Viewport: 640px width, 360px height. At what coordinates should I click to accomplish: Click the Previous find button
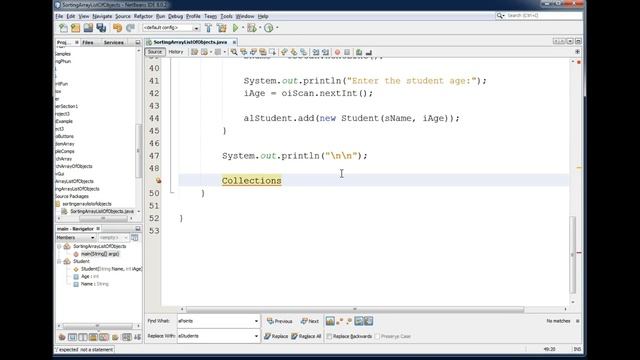280,321
